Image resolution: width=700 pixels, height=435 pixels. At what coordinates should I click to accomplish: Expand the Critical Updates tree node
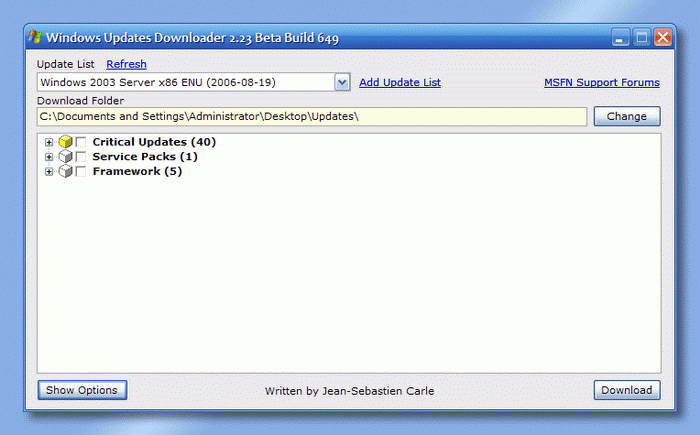49,142
